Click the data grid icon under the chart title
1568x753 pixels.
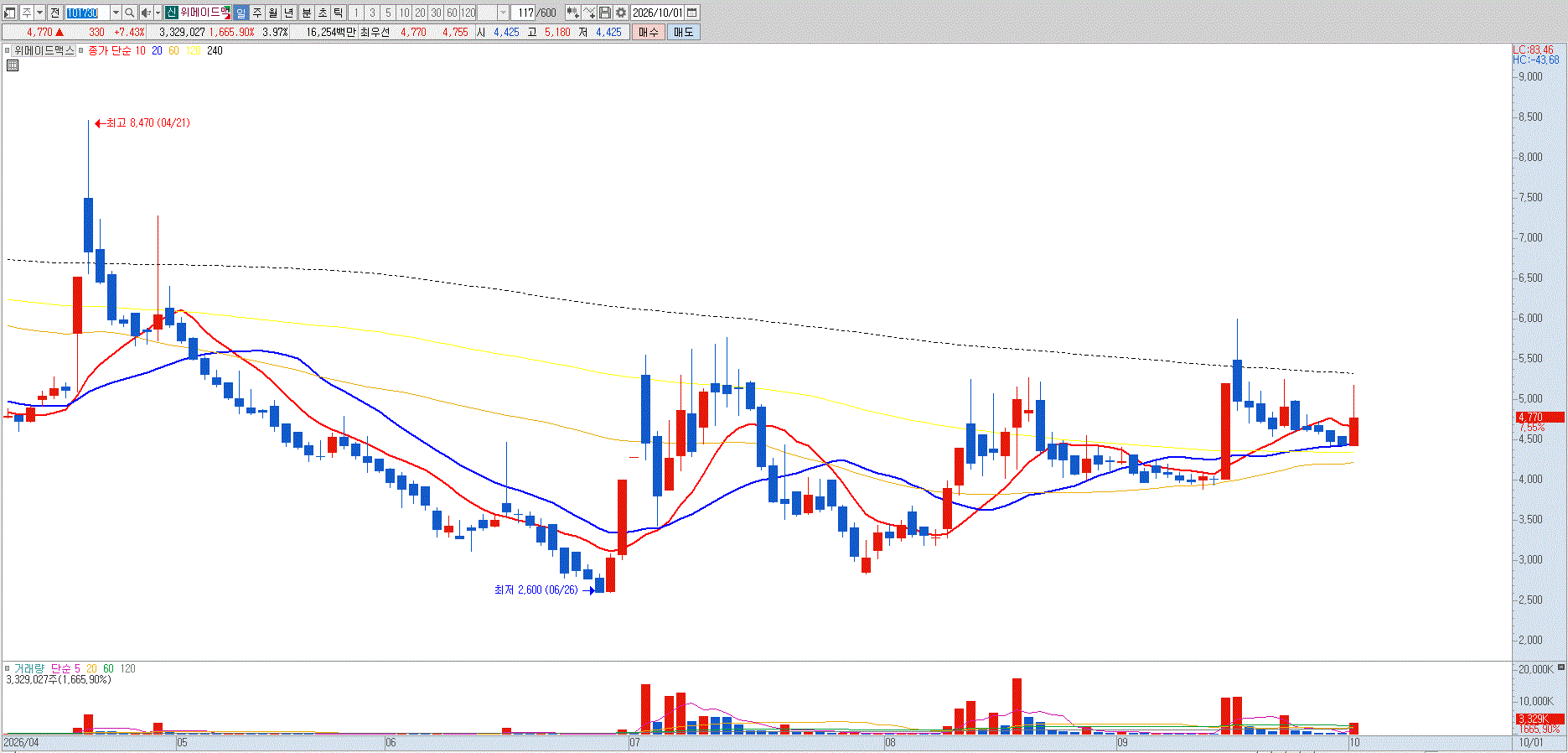pyautogui.click(x=13, y=65)
